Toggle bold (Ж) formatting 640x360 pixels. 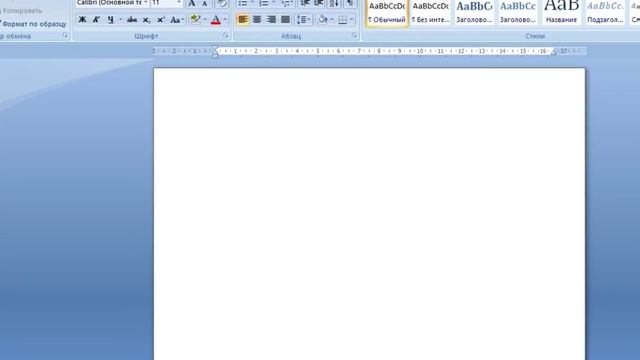click(x=82, y=20)
